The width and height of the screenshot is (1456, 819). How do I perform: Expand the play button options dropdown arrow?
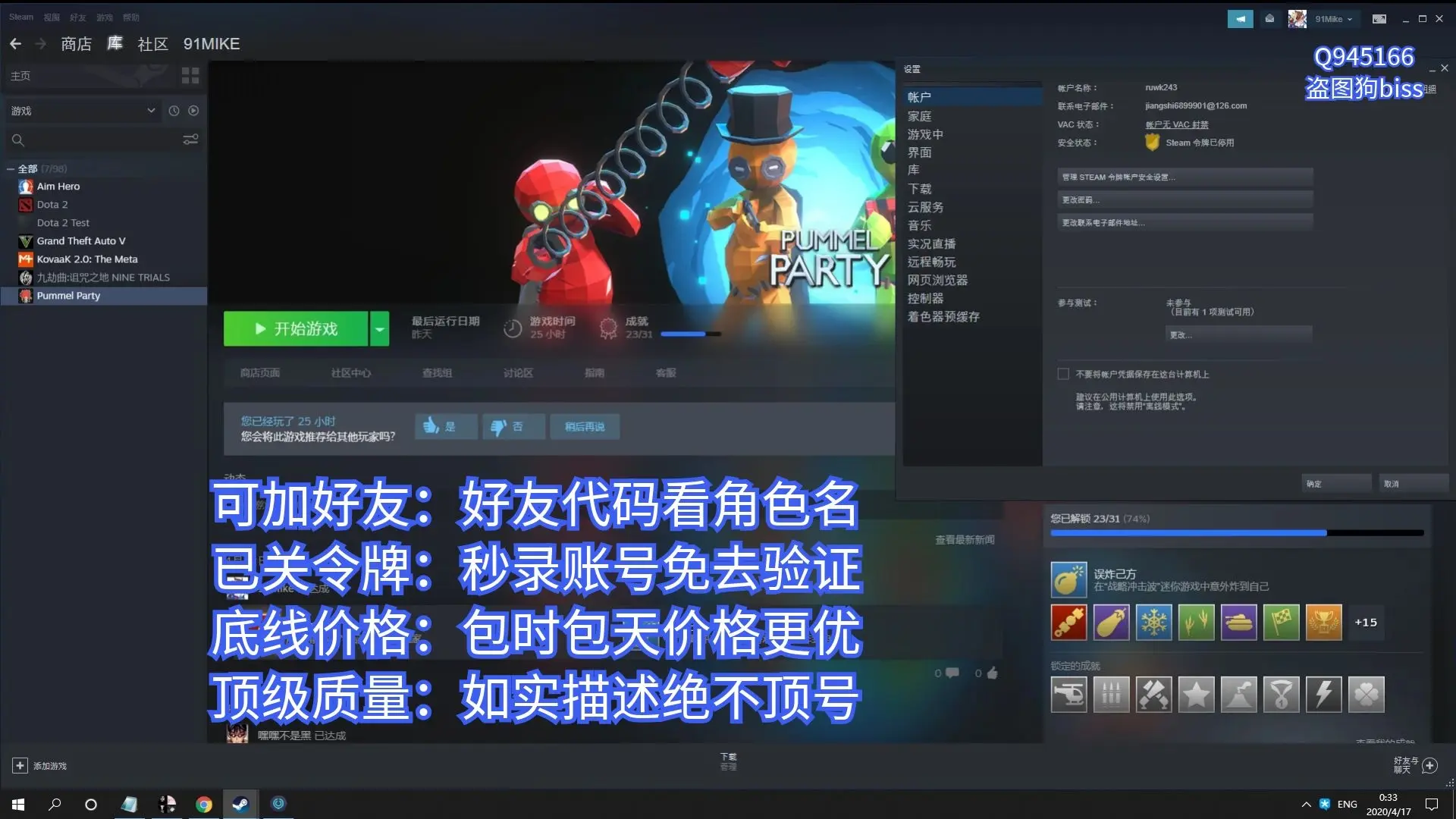380,329
